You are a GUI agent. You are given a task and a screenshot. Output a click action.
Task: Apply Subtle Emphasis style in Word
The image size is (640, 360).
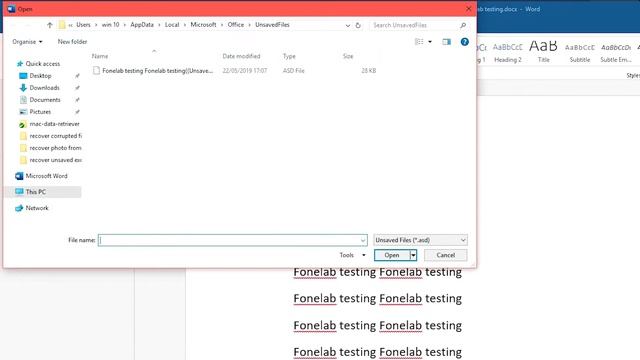point(616,52)
